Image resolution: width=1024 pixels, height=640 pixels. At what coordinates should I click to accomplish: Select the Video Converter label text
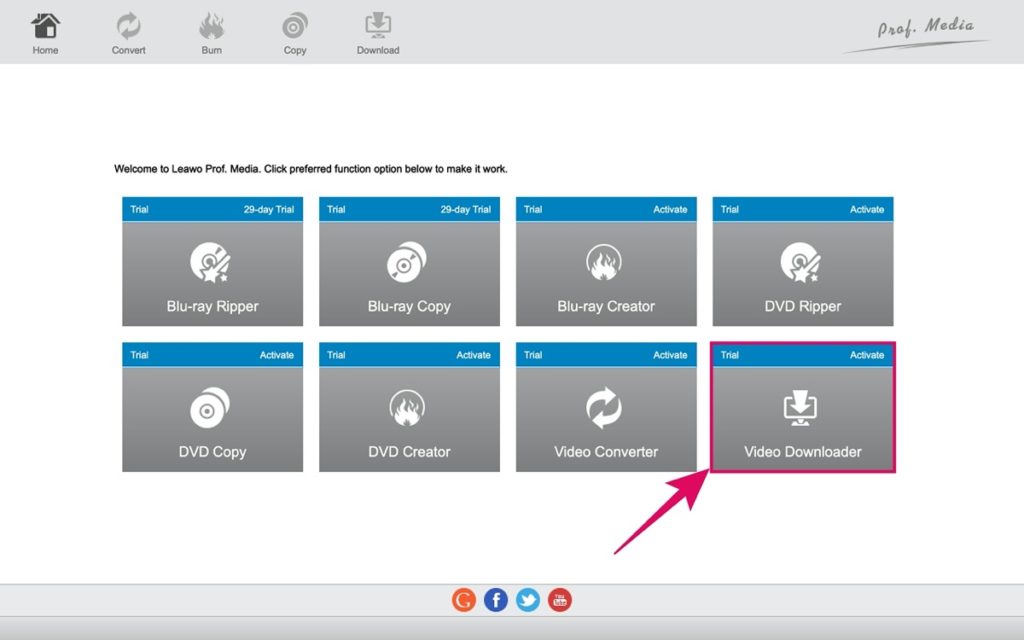point(606,452)
